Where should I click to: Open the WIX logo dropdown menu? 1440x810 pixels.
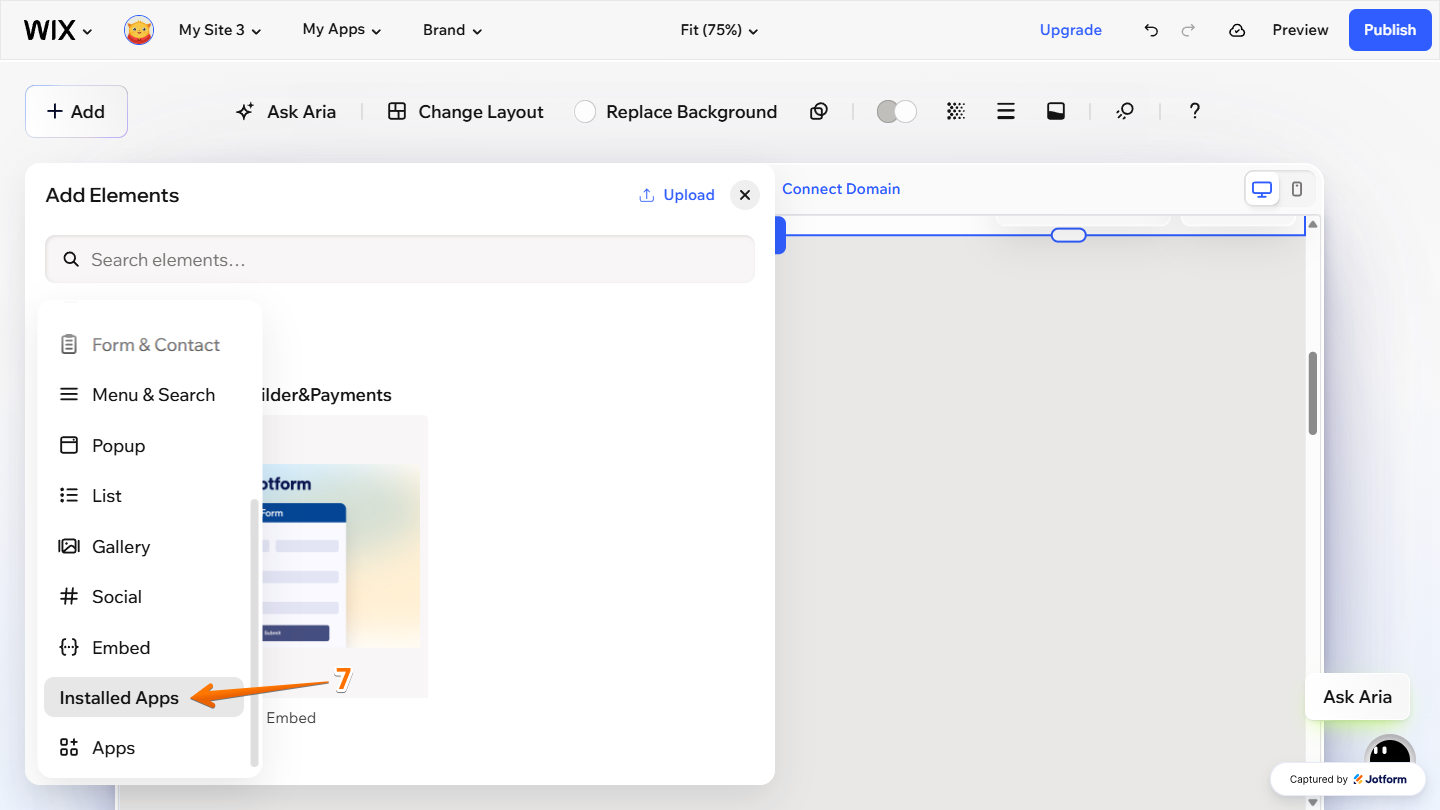click(58, 30)
